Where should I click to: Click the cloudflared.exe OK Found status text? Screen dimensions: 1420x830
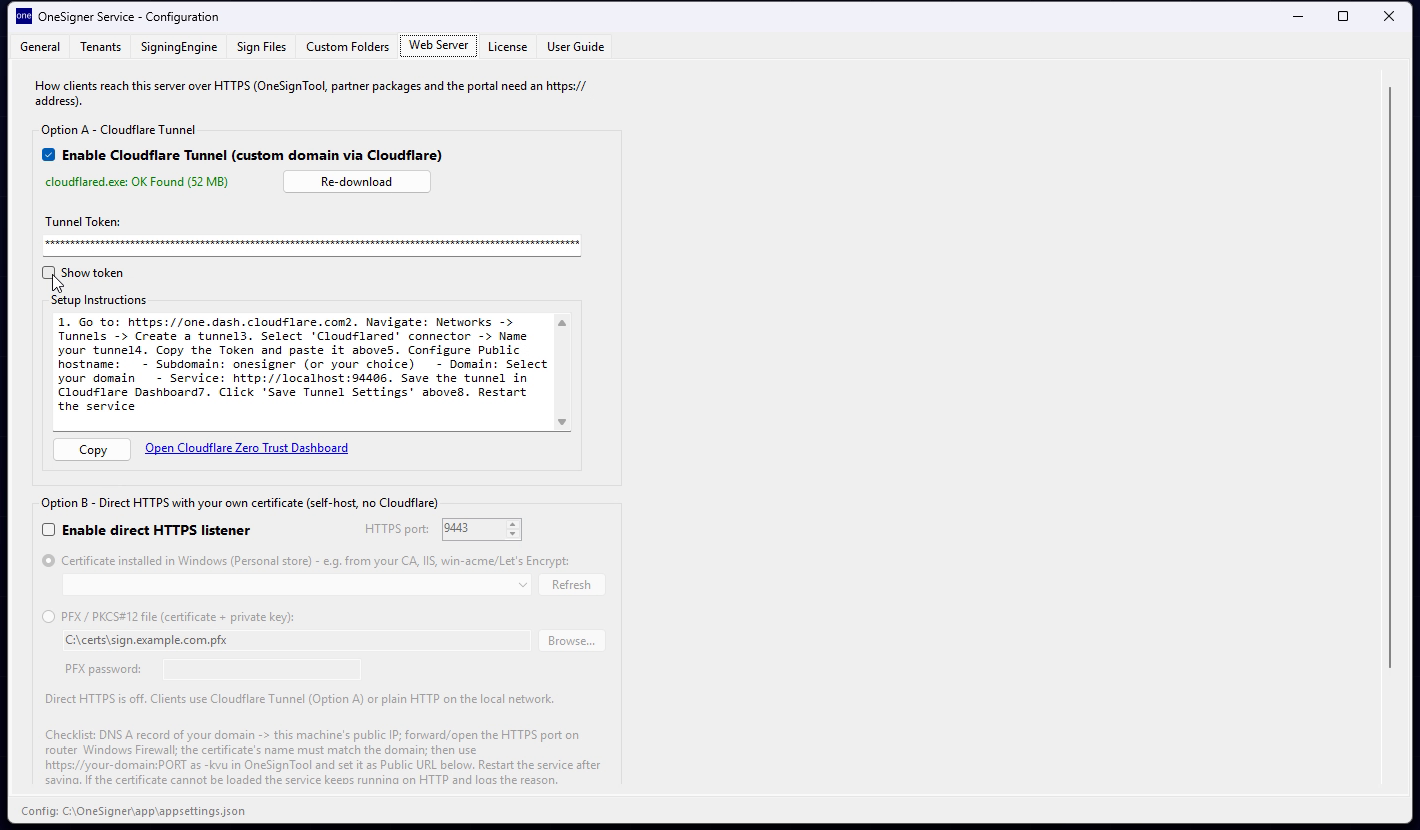click(x=136, y=182)
